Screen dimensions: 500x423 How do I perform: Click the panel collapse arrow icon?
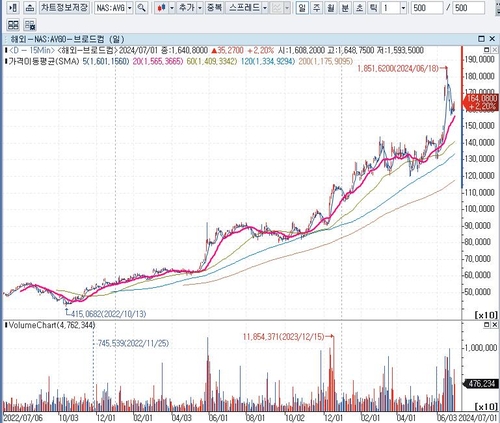coord(13,8)
